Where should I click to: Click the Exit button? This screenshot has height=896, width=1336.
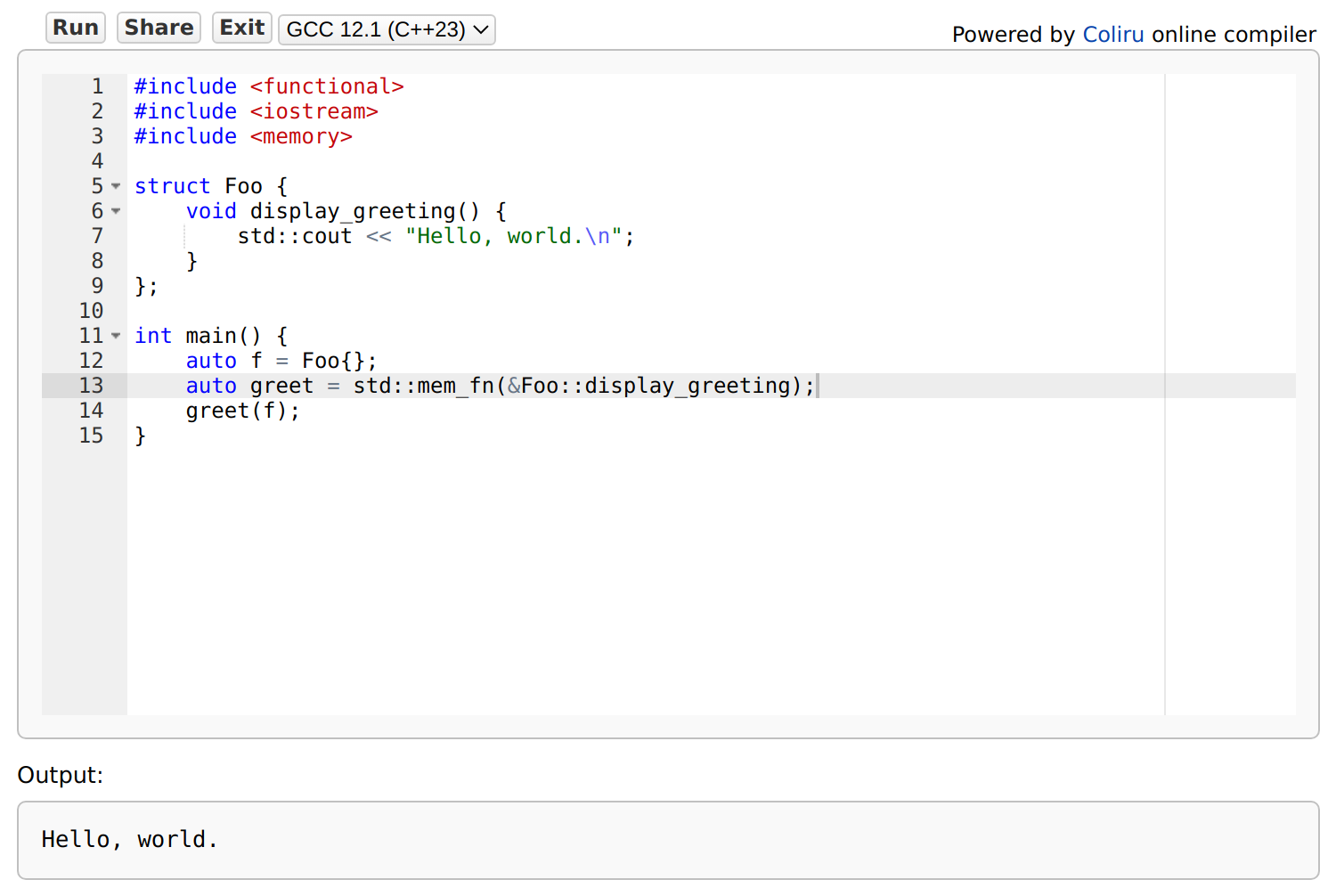pos(242,28)
